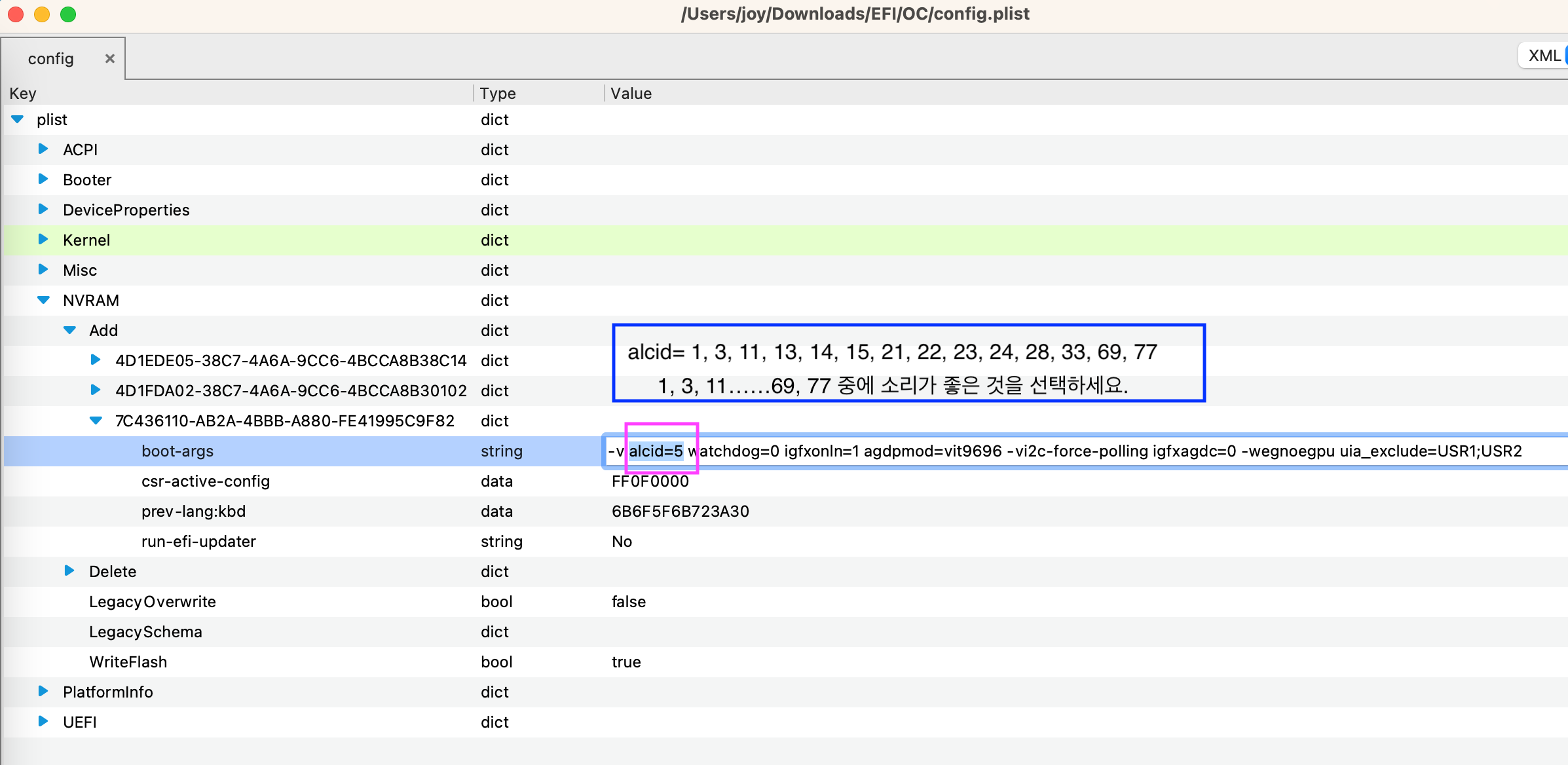Image resolution: width=1568 pixels, height=765 pixels.
Task: Select the csr-active-config key
Action: click(206, 481)
